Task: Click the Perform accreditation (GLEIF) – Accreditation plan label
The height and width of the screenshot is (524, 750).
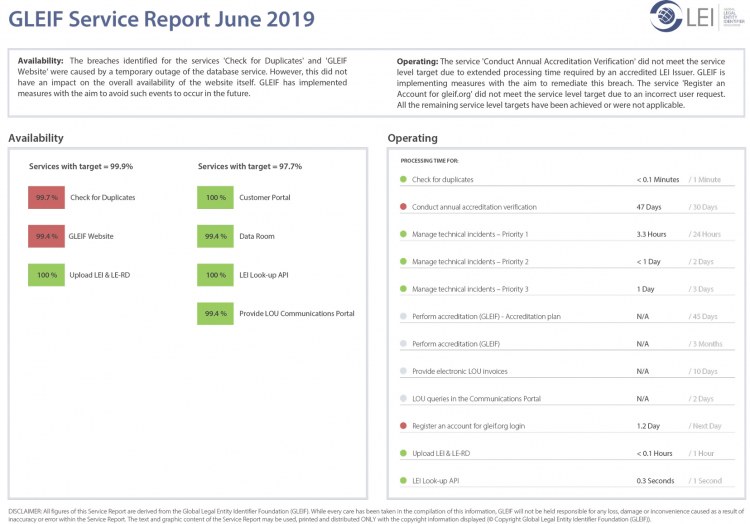Action: [486, 316]
